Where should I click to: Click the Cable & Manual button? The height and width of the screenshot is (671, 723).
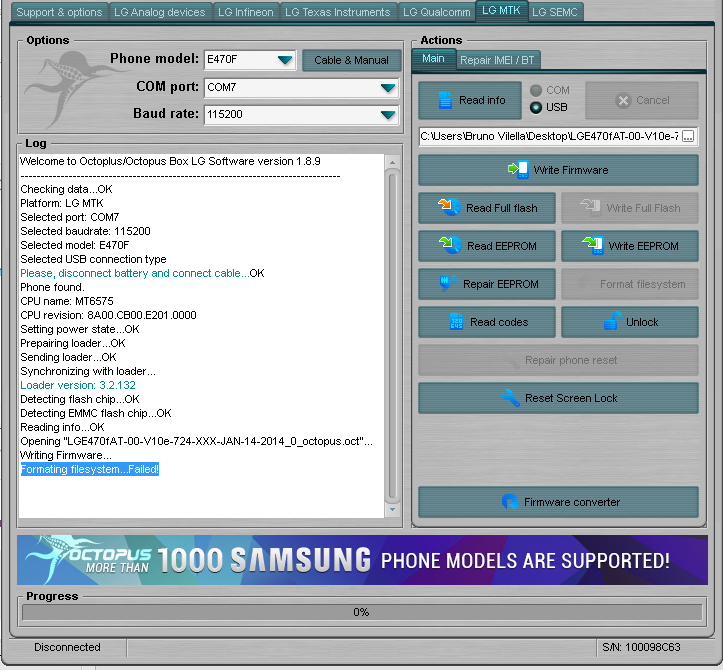click(x=351, y=60)
